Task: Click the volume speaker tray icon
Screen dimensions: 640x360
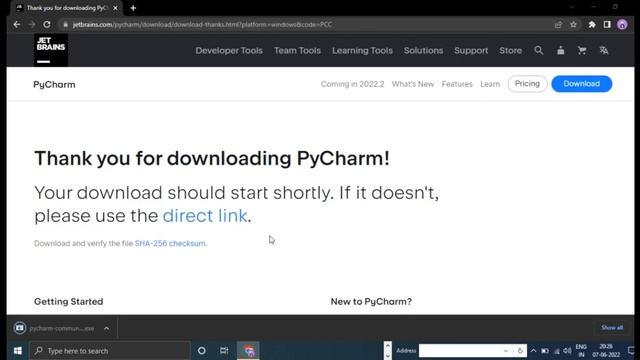Action: pos(567,351)
